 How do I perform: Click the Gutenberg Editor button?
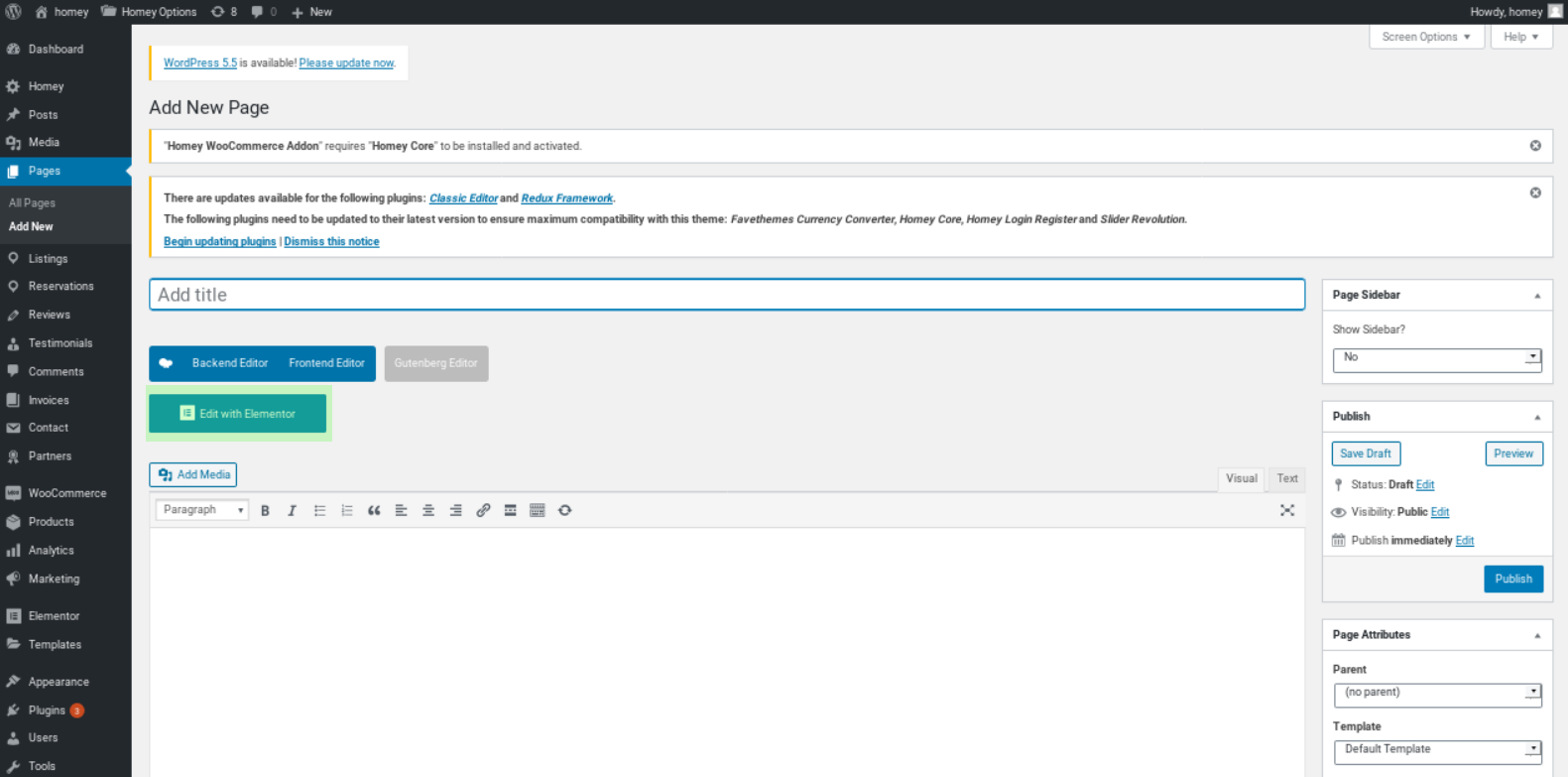point(436,363)
